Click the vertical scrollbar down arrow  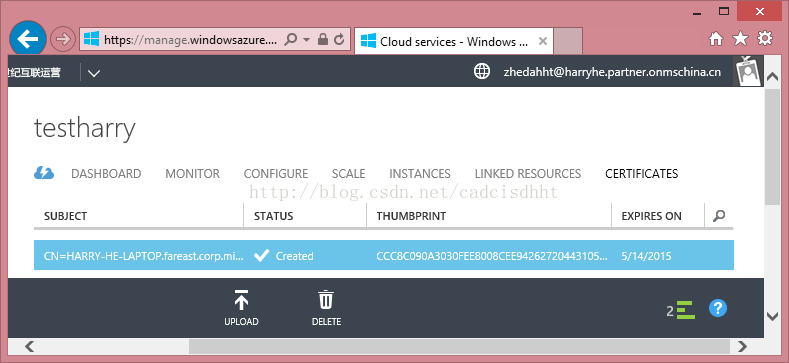pos(772,316)
